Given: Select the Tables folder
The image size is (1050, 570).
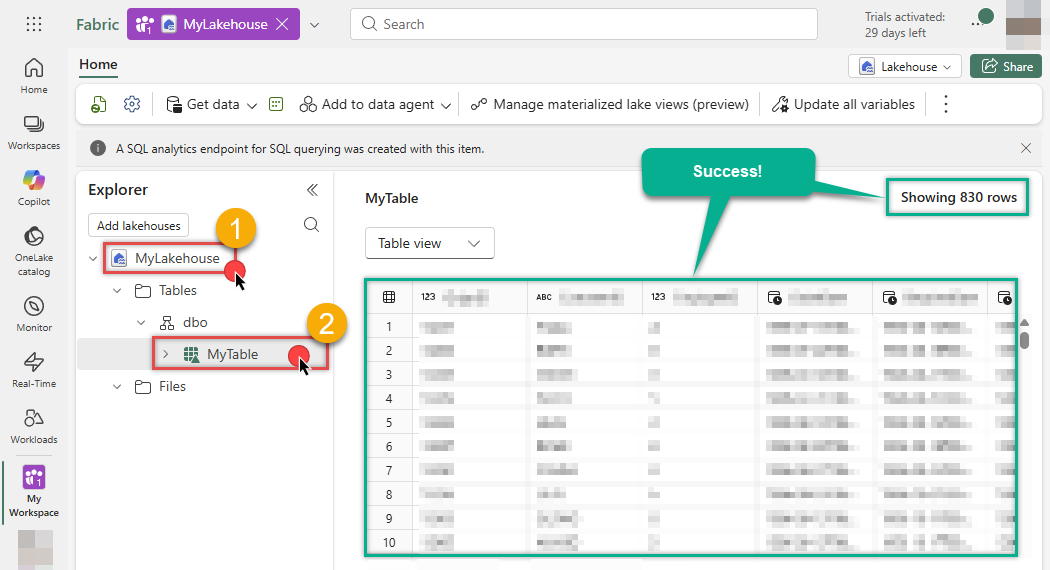Looking at the screenshot, I should click(x=177, y=291).
